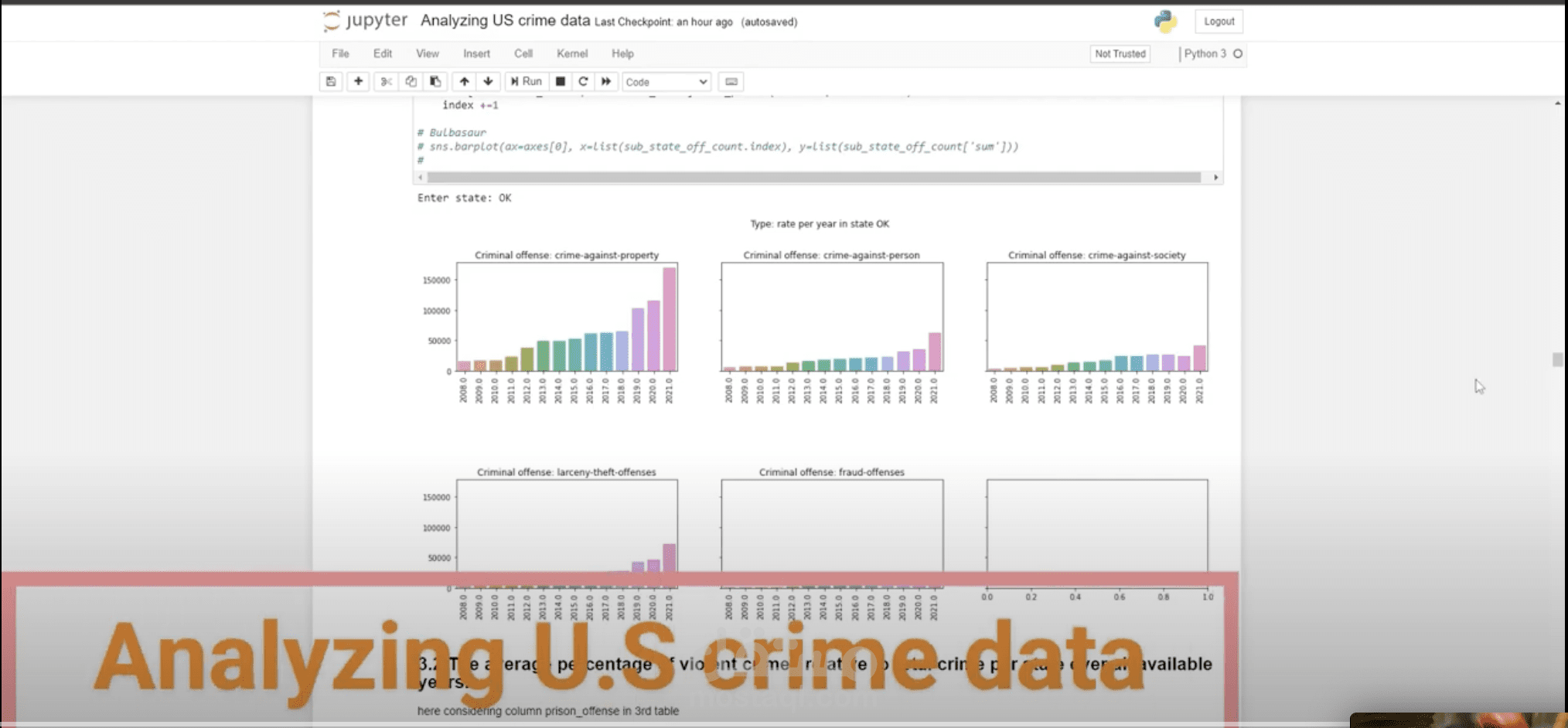Screen dimensions: 1568x728
Task: Click the Logout button
Action: click(x=1219, y=22)
